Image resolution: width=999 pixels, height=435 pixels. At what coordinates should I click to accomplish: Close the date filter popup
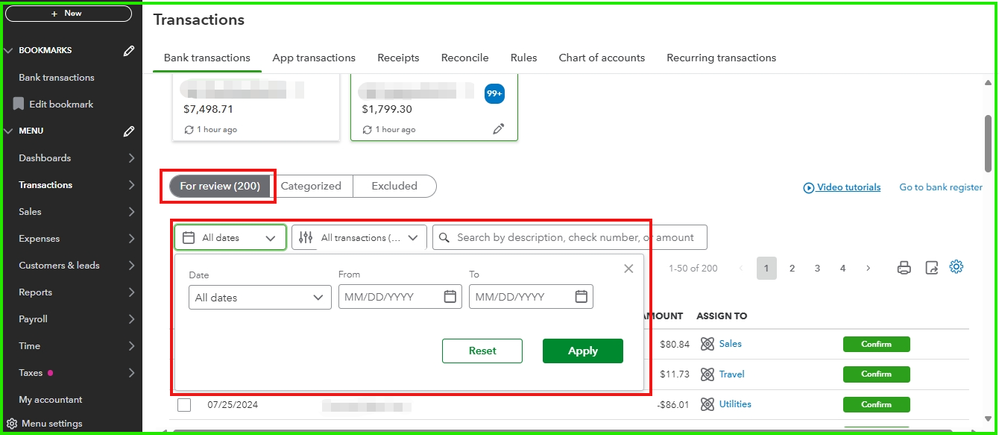pos(629,269)
